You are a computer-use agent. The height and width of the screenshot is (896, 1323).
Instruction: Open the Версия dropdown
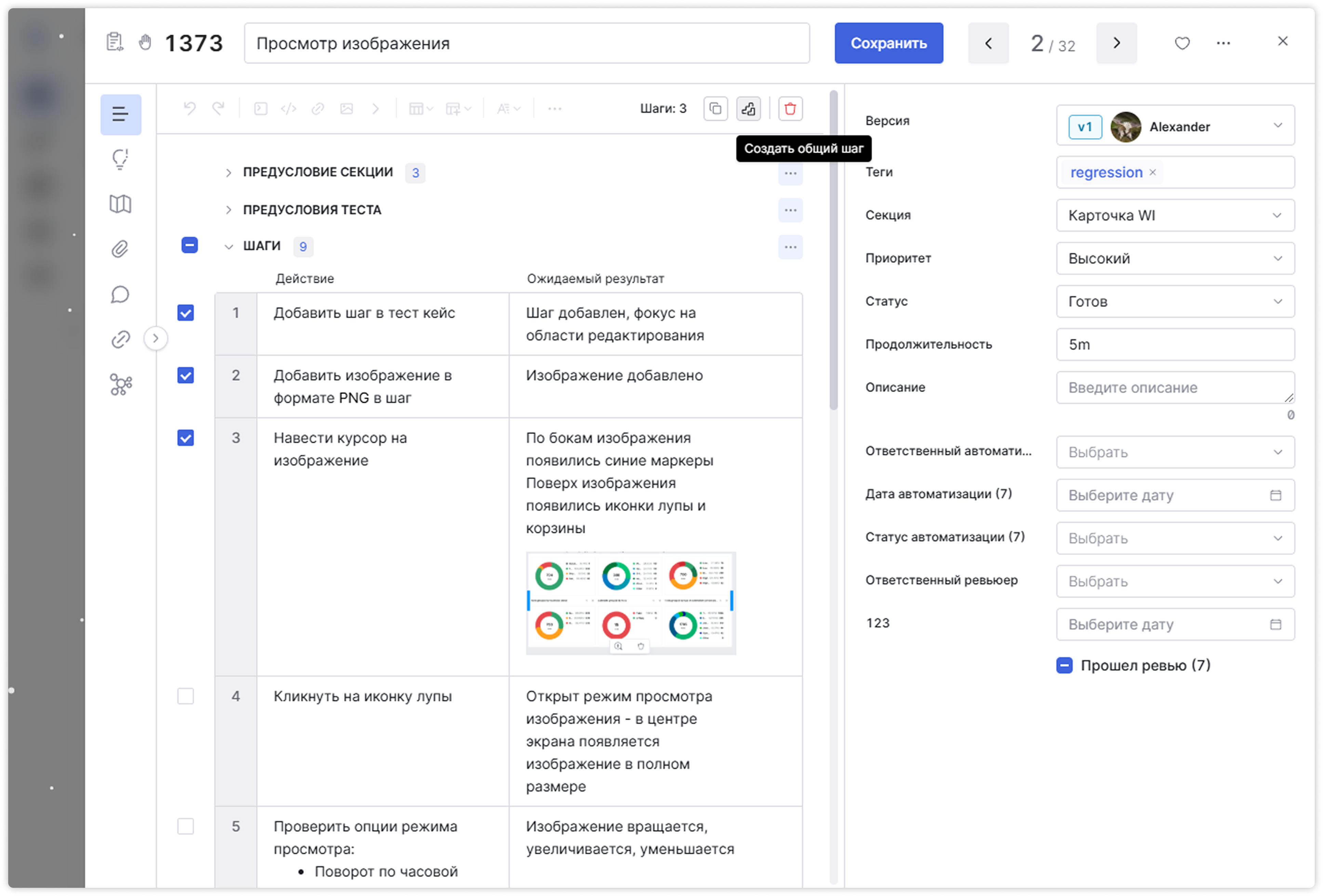pyautogui.click(x=1176, y=126)
